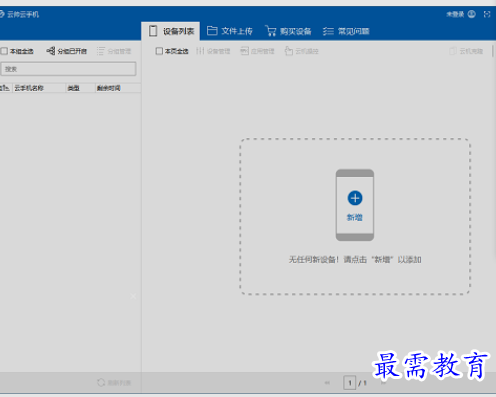The image size is (496, 397).
Task: Open the 设备列表 device list tab
Action: click(x=171, y=31)
